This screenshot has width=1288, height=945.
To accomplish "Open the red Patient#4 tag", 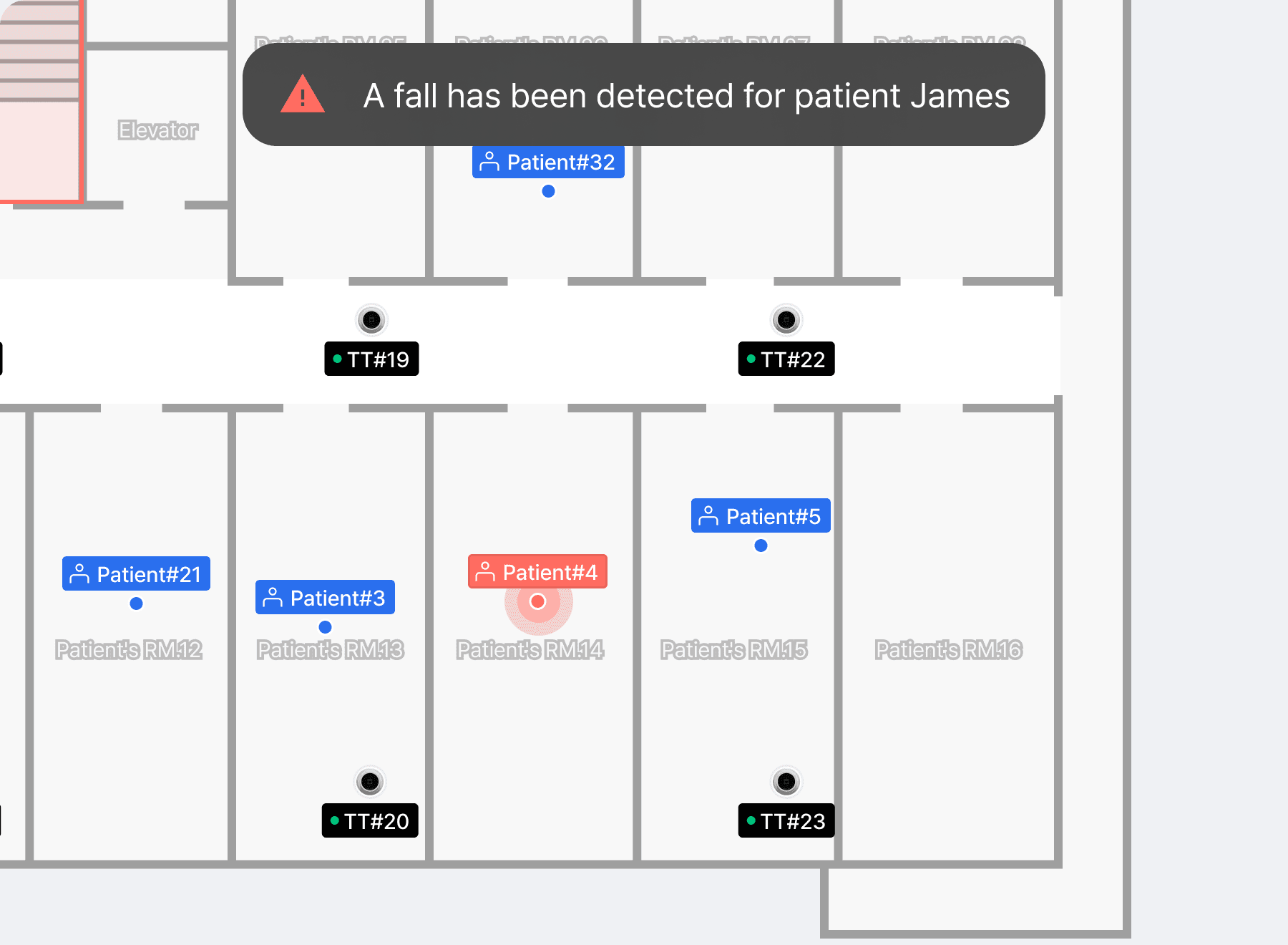I will point(537,572).
